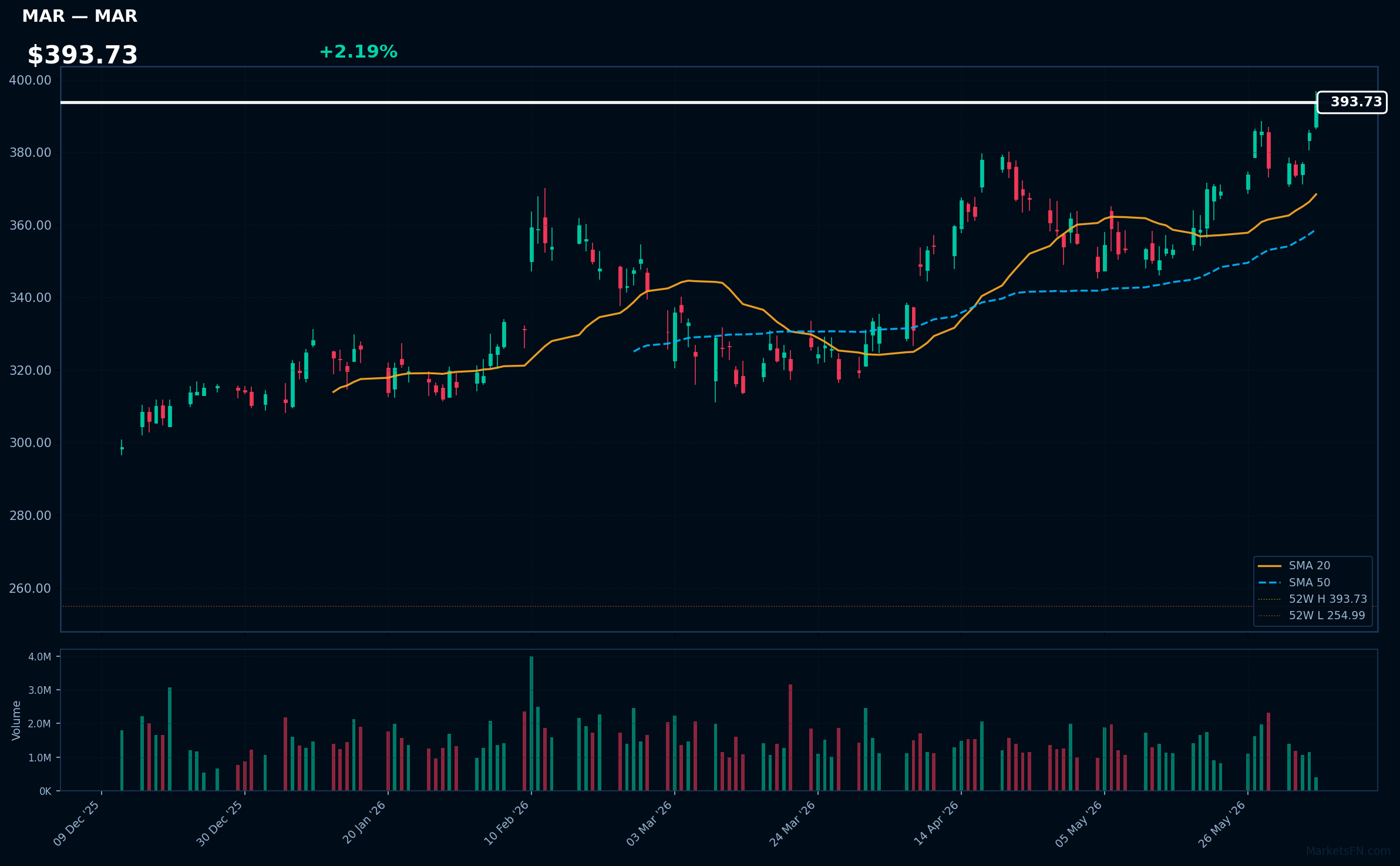
Task: Select the "SMA 50" legend label
Action: (1310, 582)
